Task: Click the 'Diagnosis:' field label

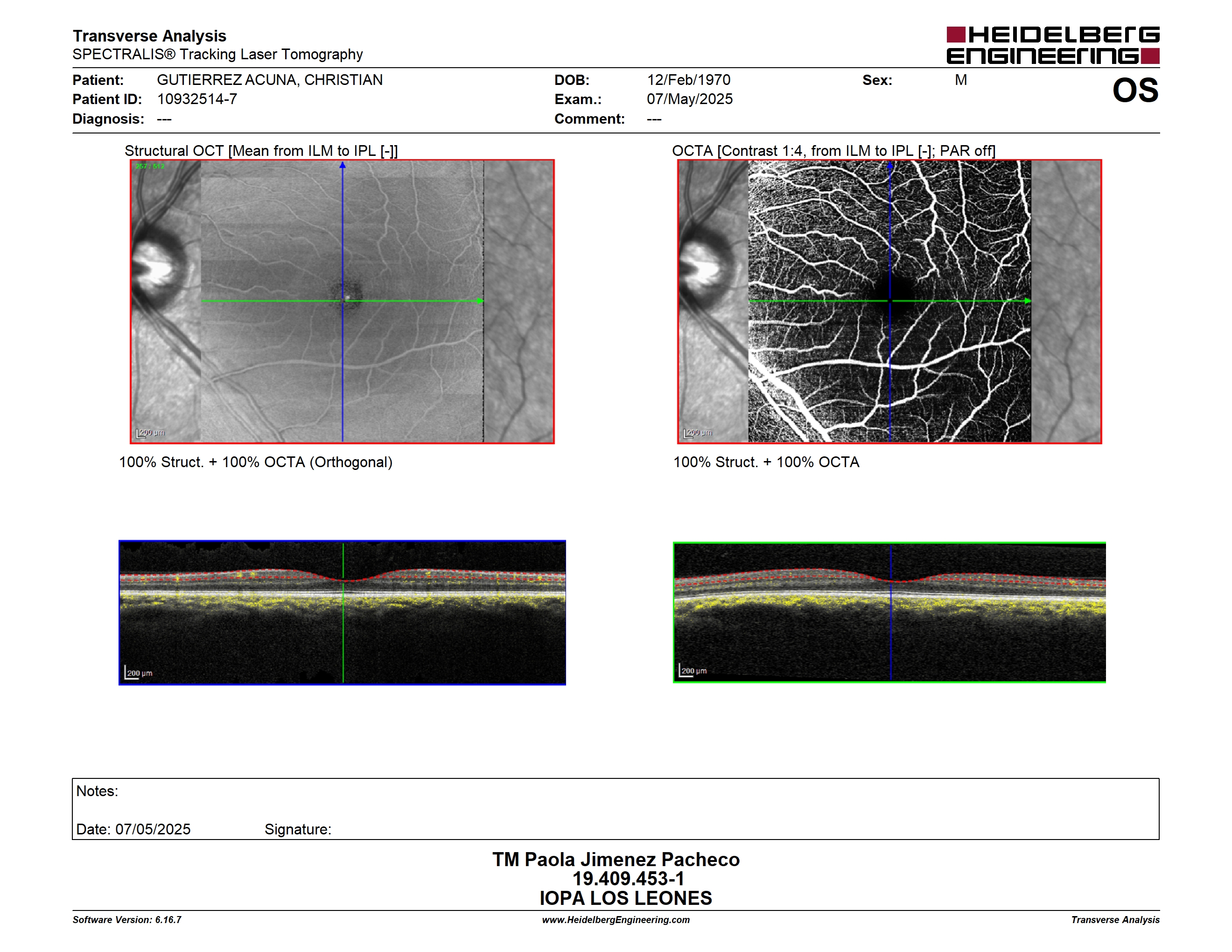Action: point(108,119)
